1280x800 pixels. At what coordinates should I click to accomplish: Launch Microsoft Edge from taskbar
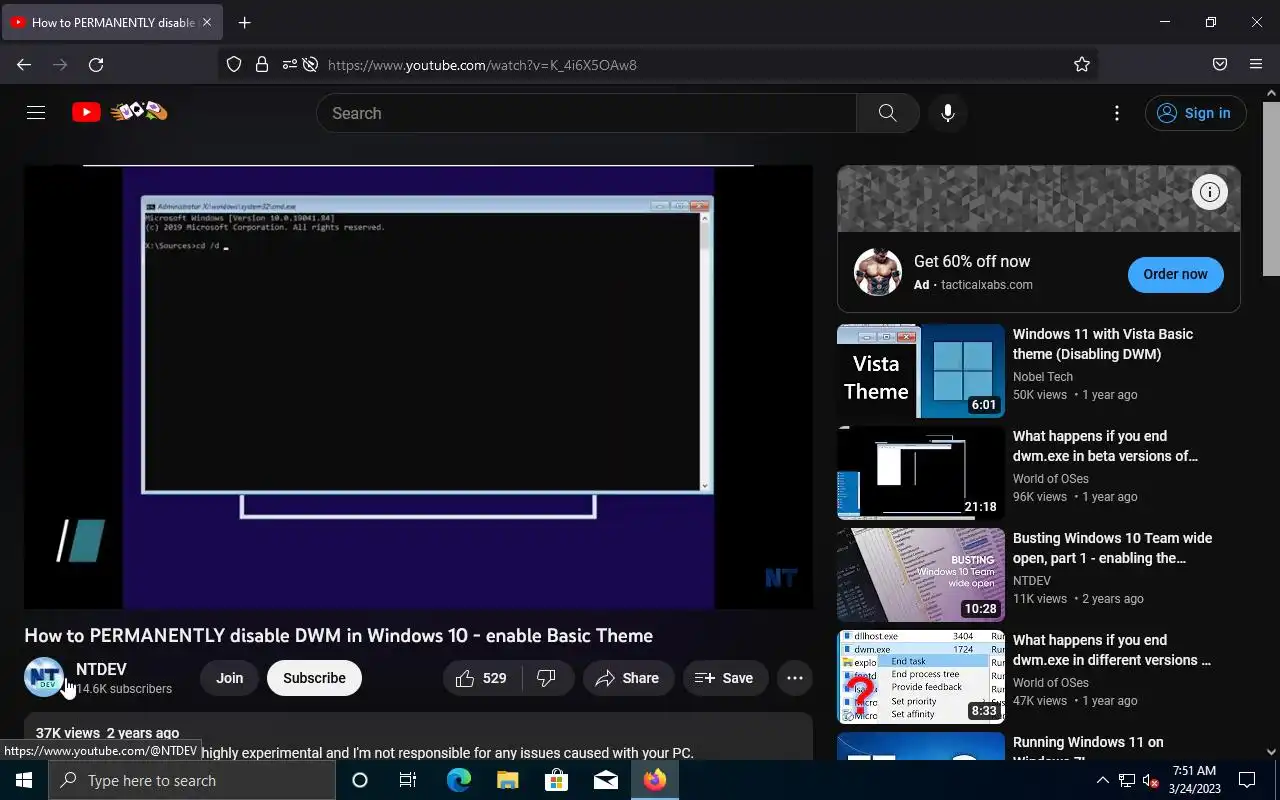click(x=458, y=780)
